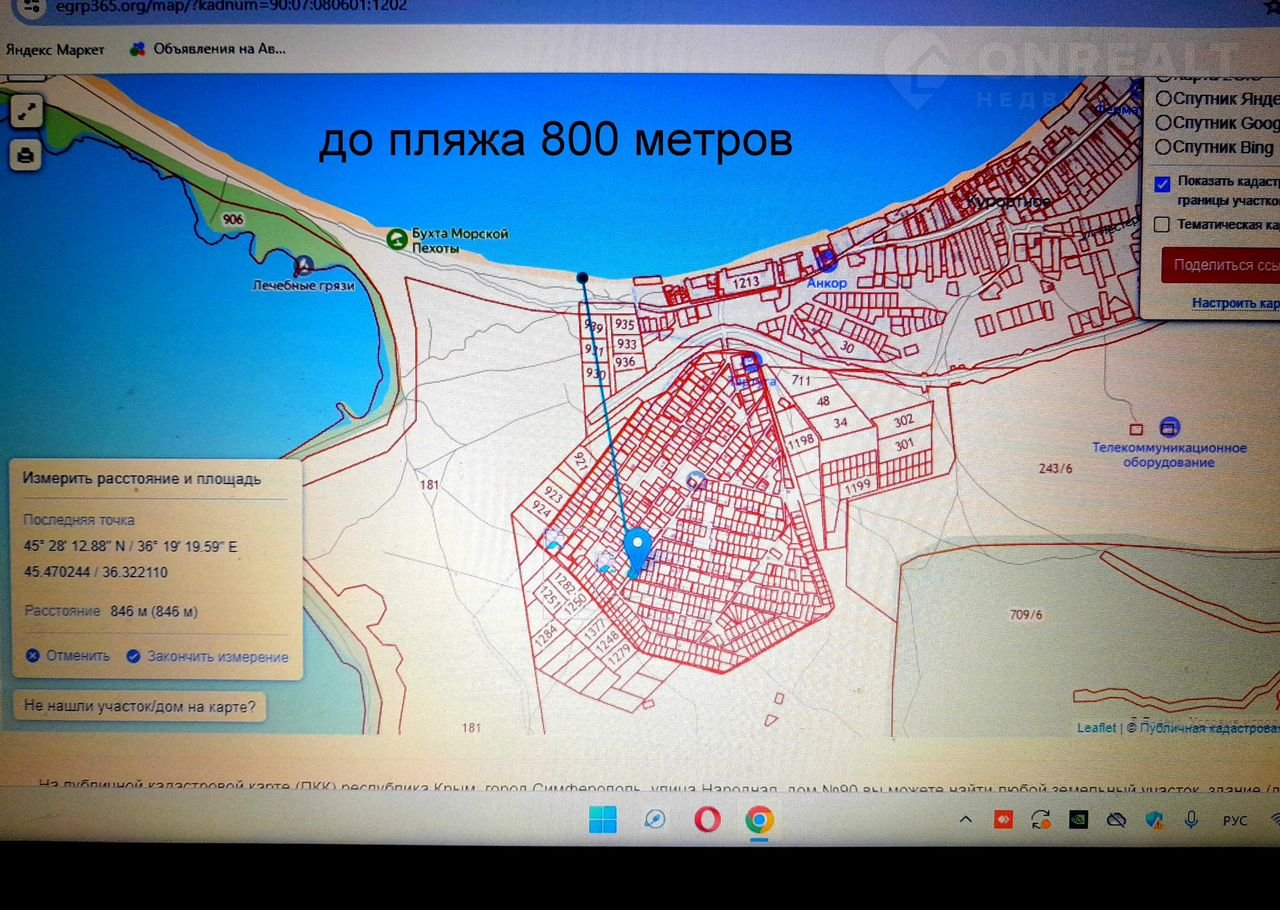Select the Спутник Яндекс map layer
Image resolution: width=1280 pixels, height=910 pixels.
pos(1164,98)
